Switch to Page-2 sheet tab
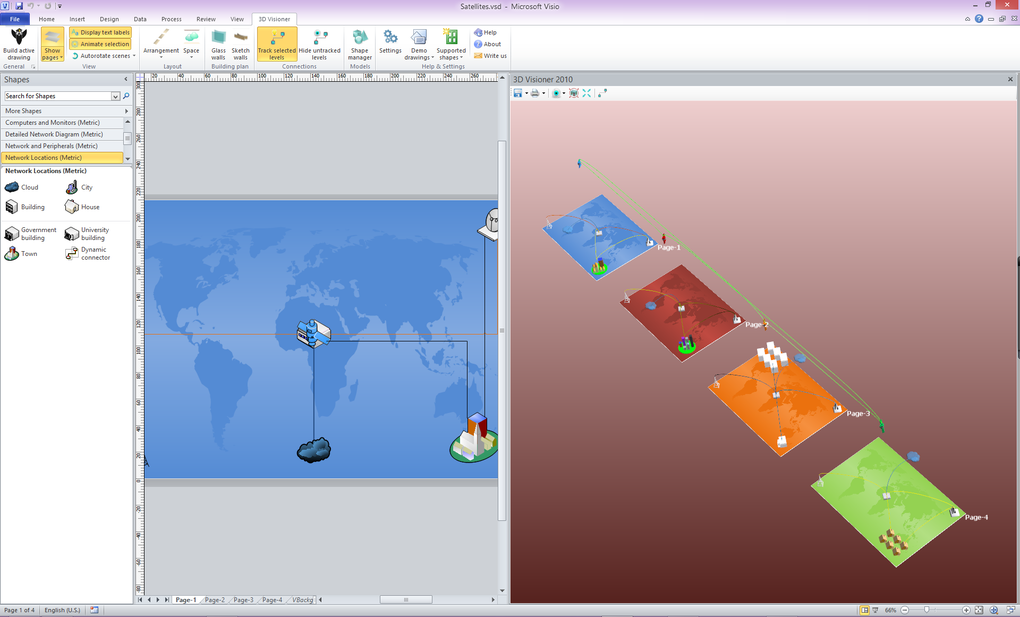Screen dimensions: 1020x617 215,600
